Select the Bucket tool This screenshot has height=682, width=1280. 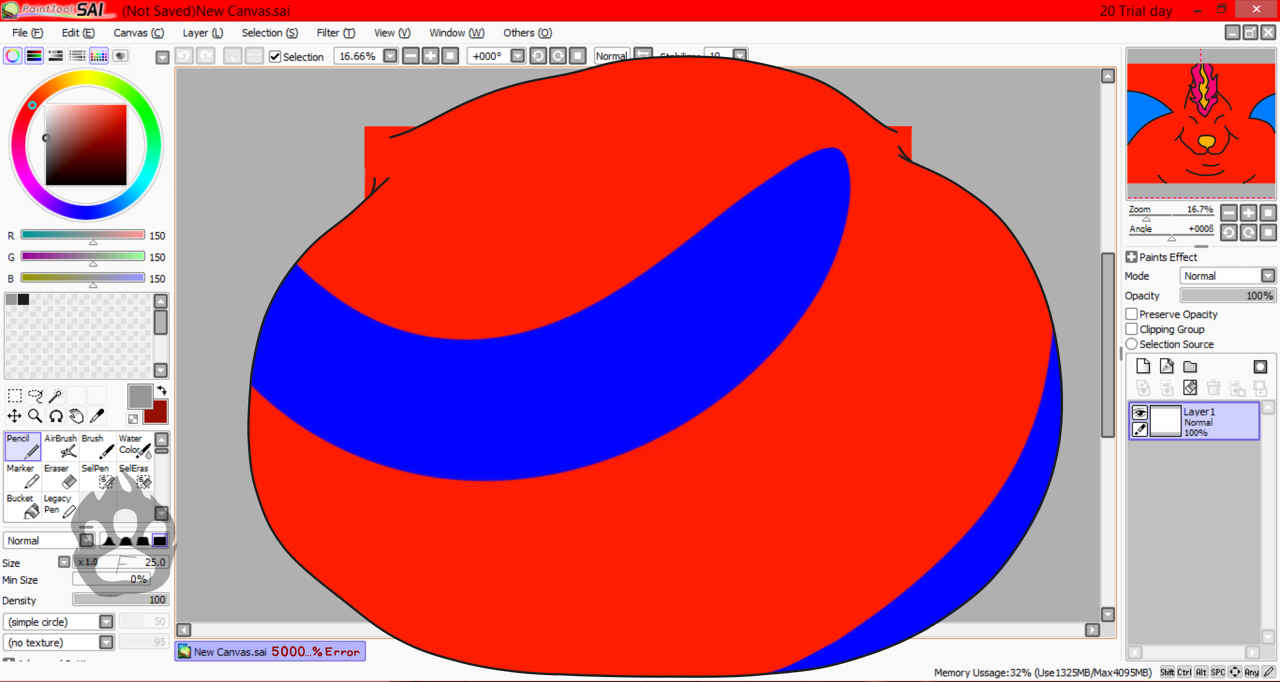coord(23,506)
